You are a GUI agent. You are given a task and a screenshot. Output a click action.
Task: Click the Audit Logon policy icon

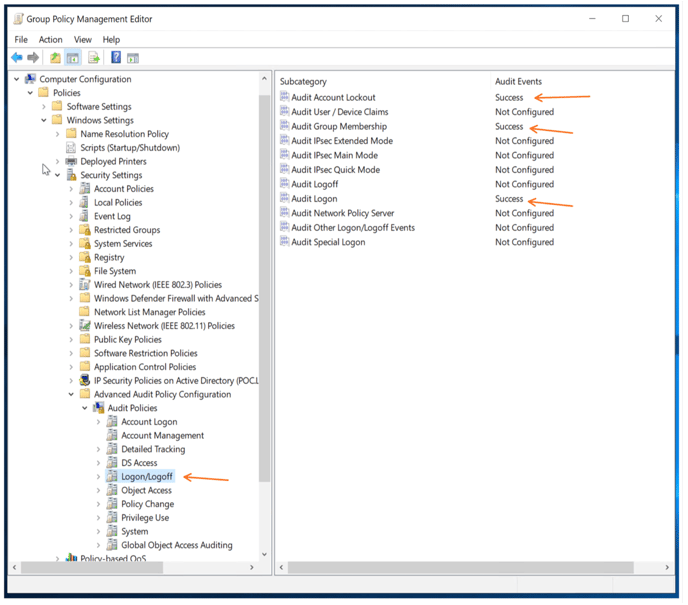point(284,199)
